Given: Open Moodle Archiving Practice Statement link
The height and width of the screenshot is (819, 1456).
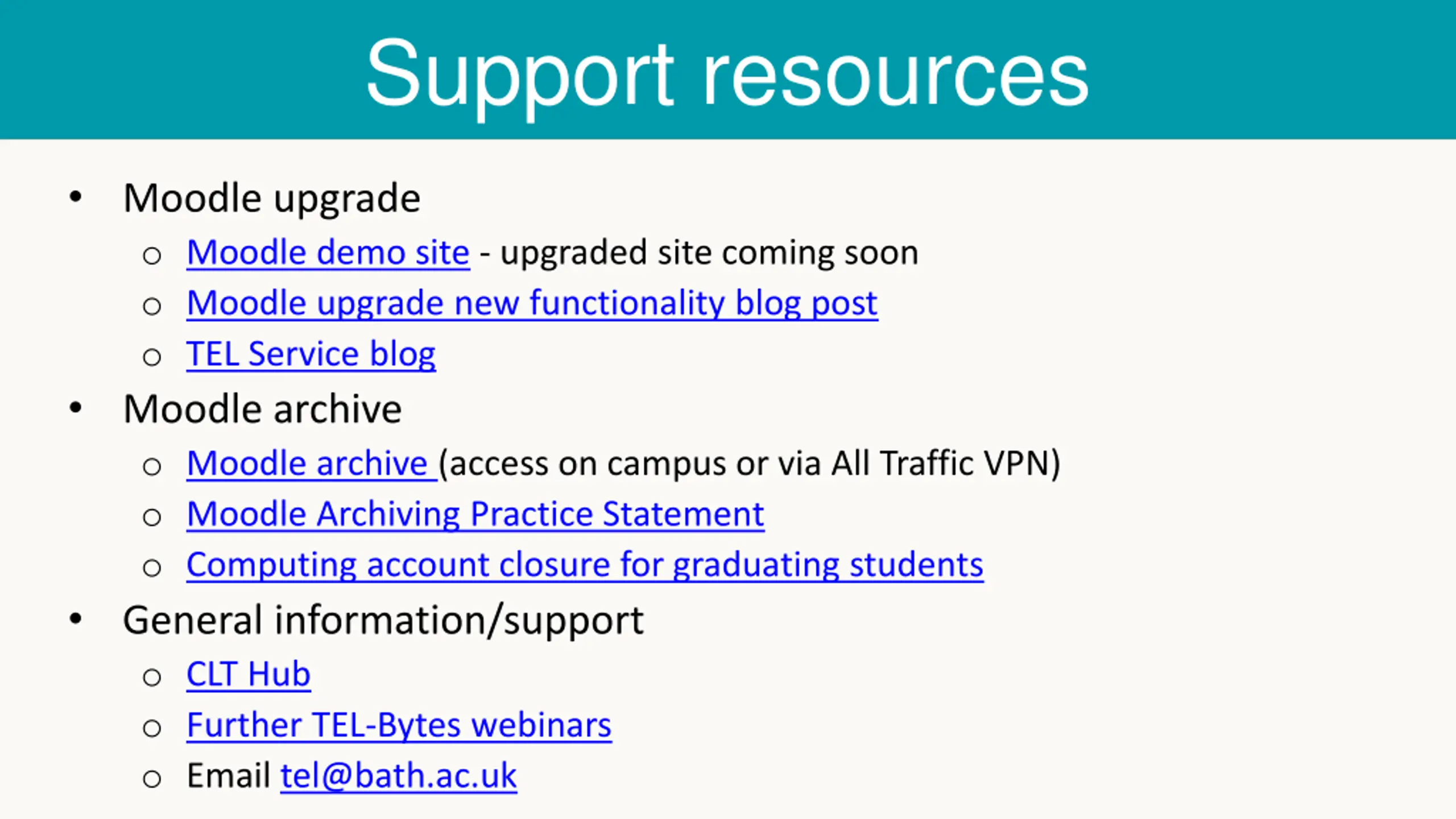Looking at the screenshot, I should pyautogui.click(x=475, y=515).
